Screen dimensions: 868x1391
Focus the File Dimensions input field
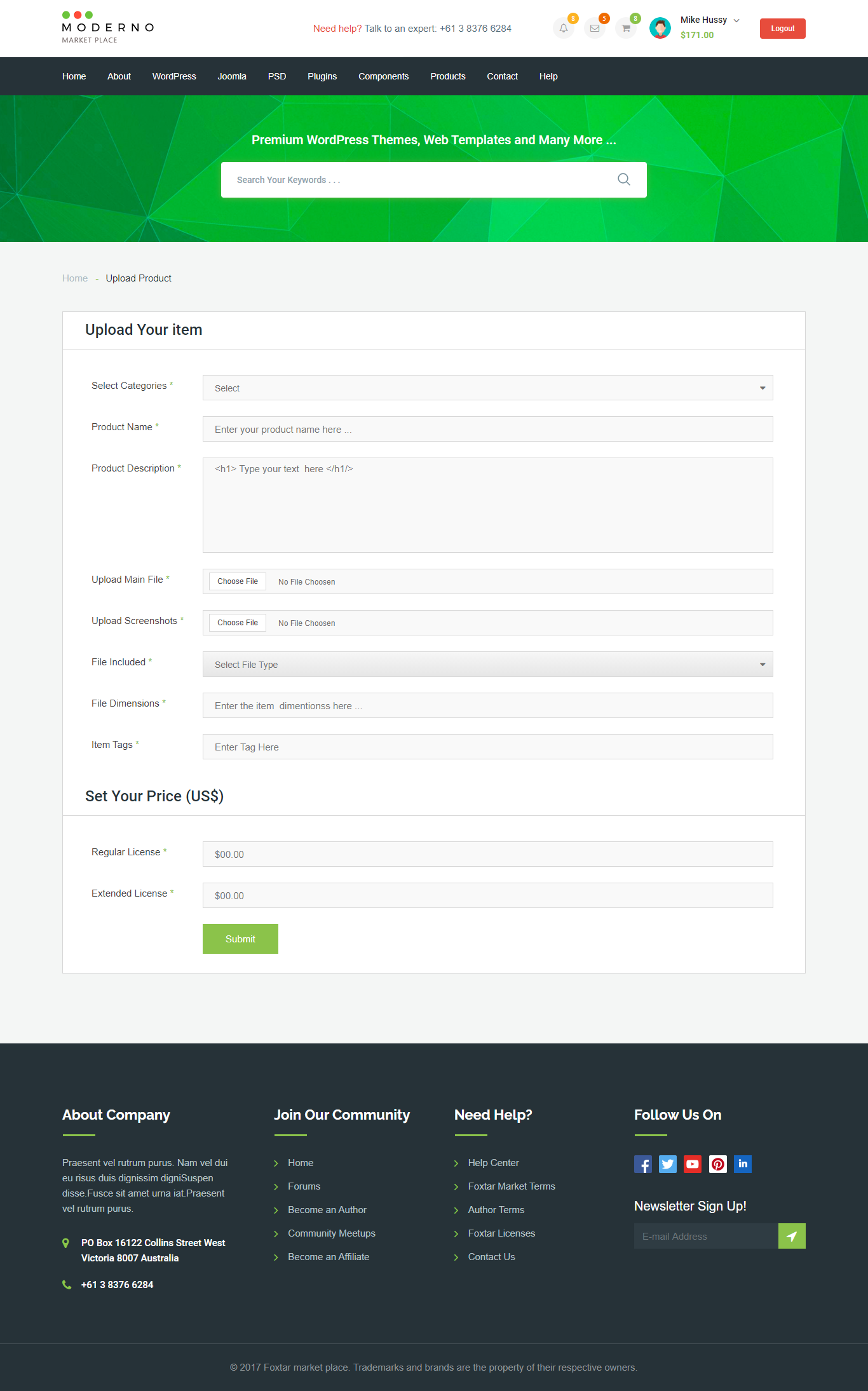[x=488, y=705]
